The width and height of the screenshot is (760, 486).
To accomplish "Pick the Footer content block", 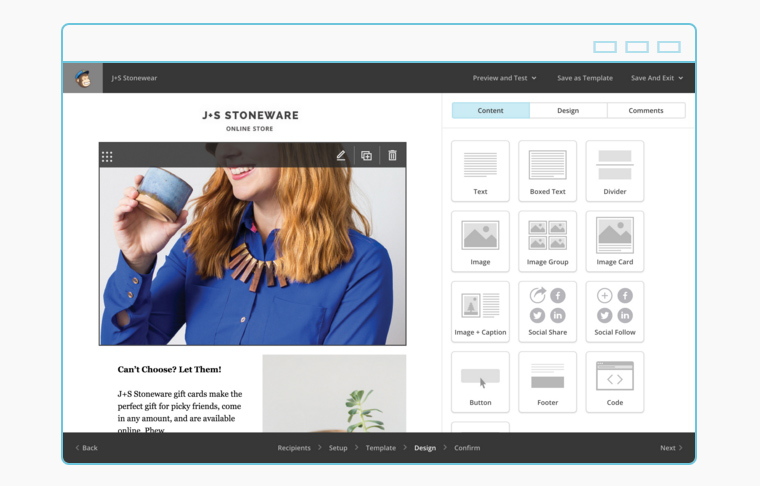I will pos(548,382).
